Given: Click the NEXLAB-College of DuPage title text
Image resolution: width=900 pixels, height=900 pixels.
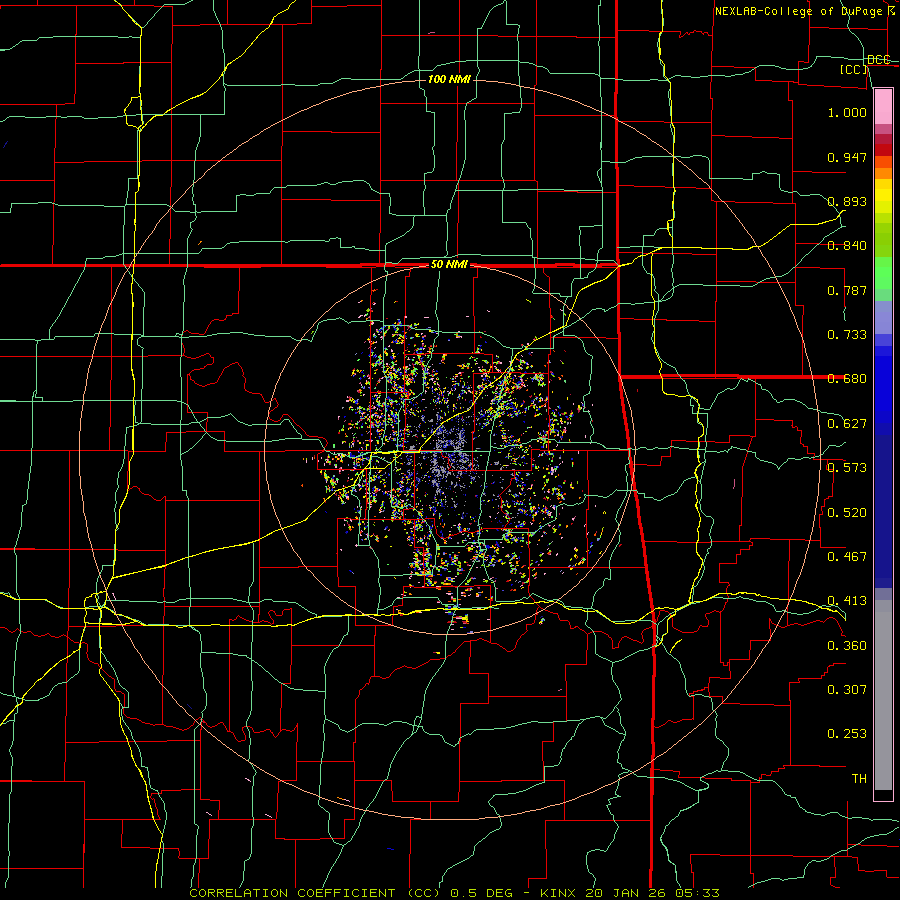Looking at the screenshot, I should [x=800, y=11].
